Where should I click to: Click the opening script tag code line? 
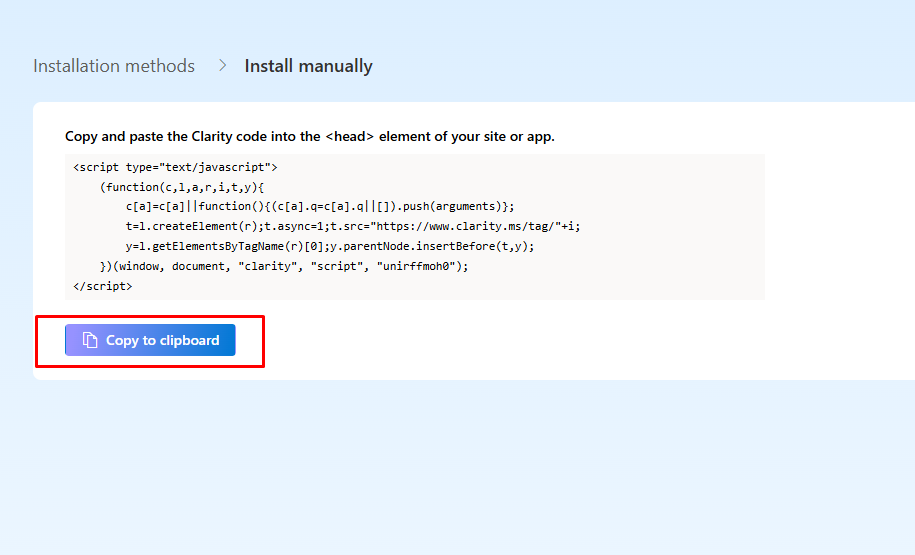point(175,167)
